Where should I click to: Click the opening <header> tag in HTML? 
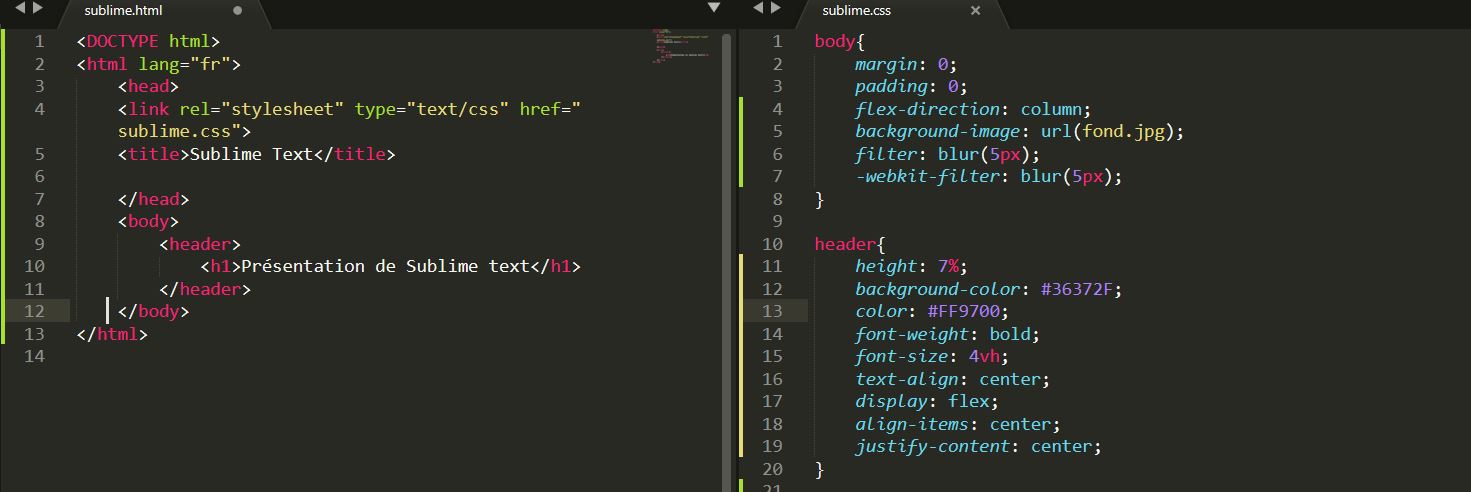pos(199,244)
